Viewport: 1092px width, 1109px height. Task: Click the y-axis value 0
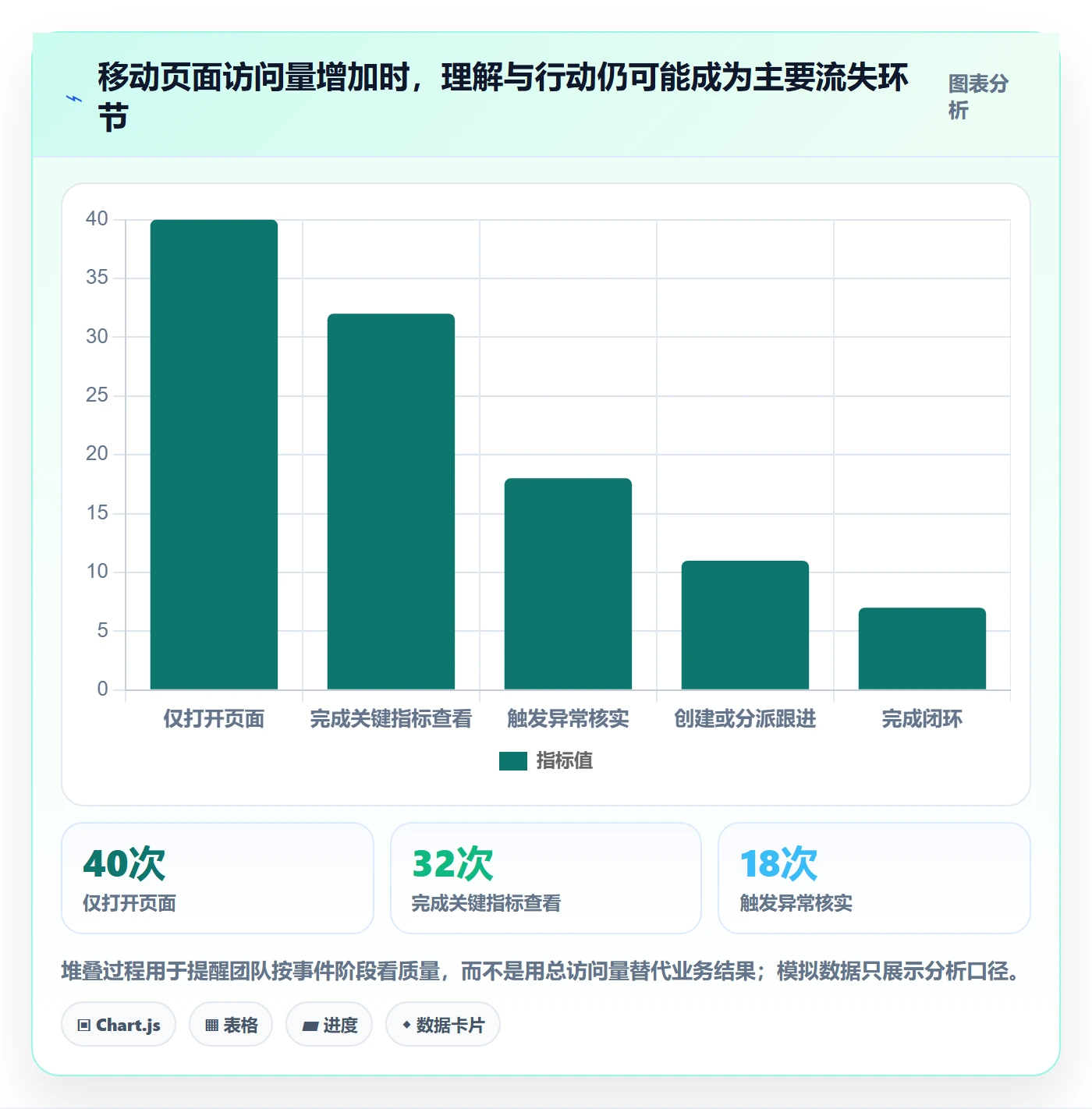pyautogui.click(x=102, y=689)
